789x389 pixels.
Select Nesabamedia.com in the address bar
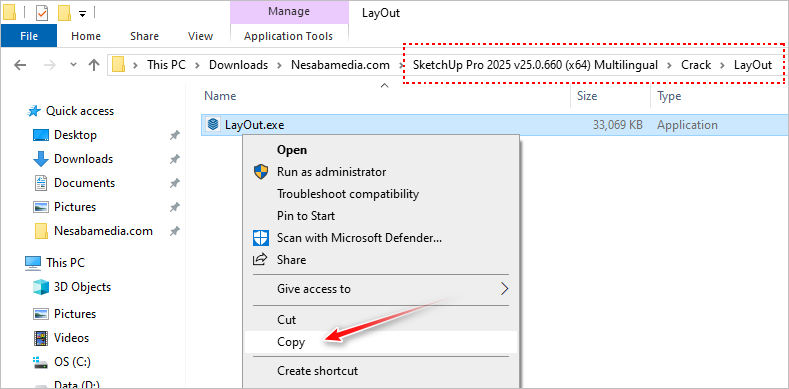(x=340, y=65)
